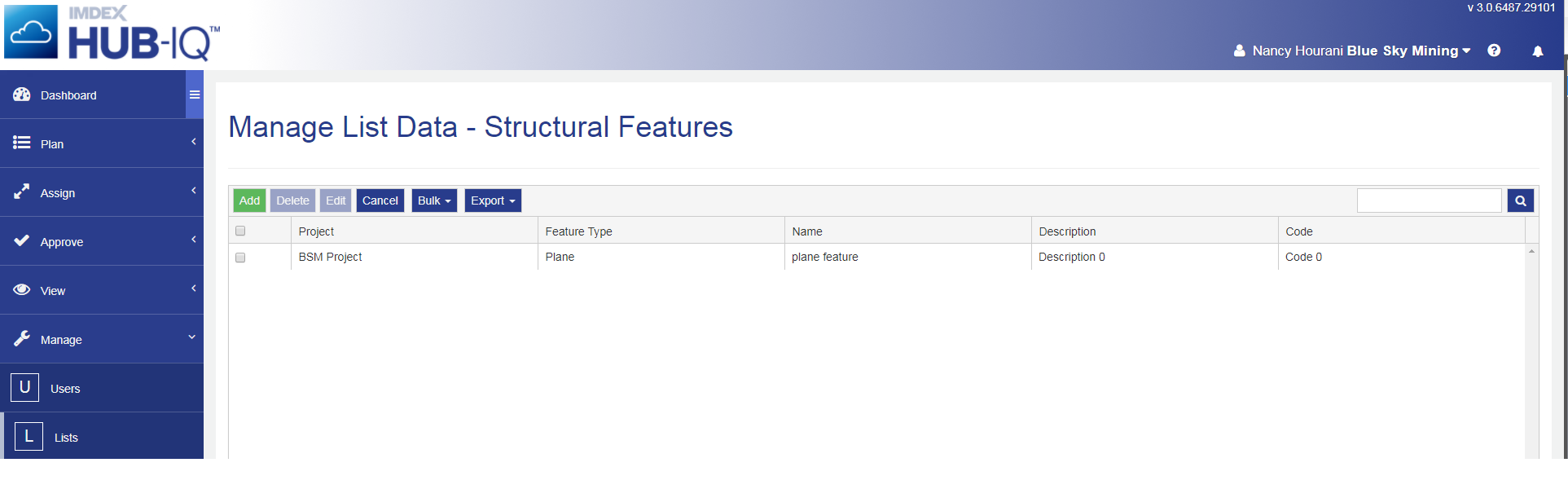The width and height of the screenshot is (1568, 489).
Task: Open the Bulk dropdown menu
Action: (x=434, y=200)
